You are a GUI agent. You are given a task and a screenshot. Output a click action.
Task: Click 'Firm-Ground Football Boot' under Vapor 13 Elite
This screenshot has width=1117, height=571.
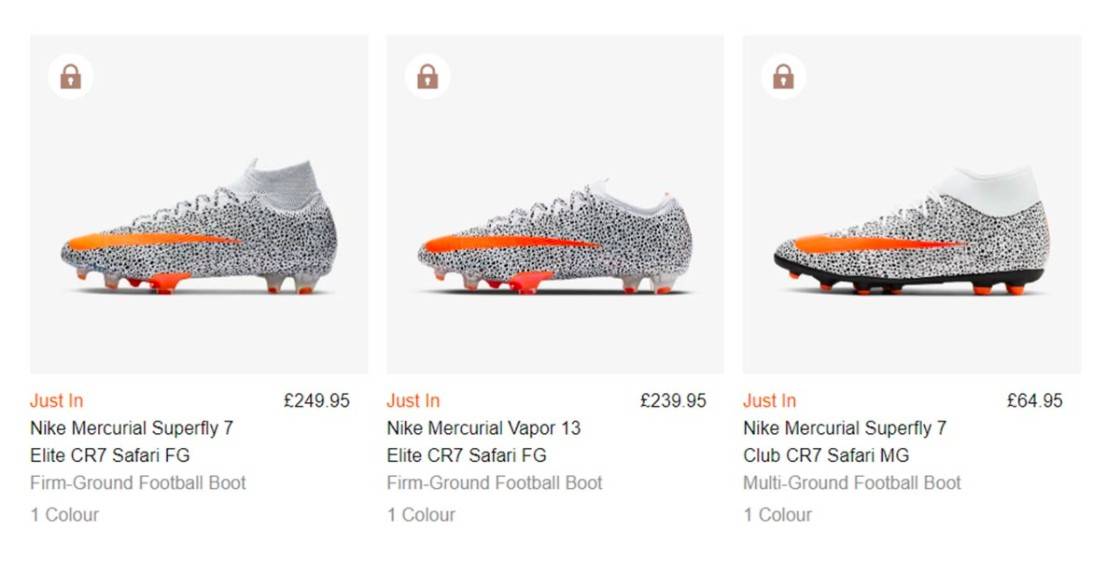pyautogui.click(x=494, y=483)
